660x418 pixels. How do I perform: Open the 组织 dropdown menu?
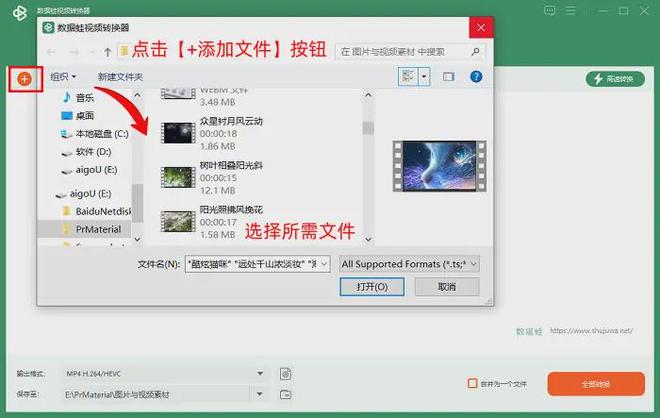(63, 77)
